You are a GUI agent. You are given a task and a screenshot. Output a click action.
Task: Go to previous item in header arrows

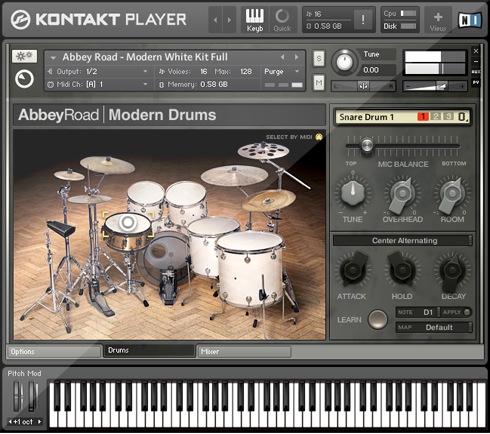215,20
